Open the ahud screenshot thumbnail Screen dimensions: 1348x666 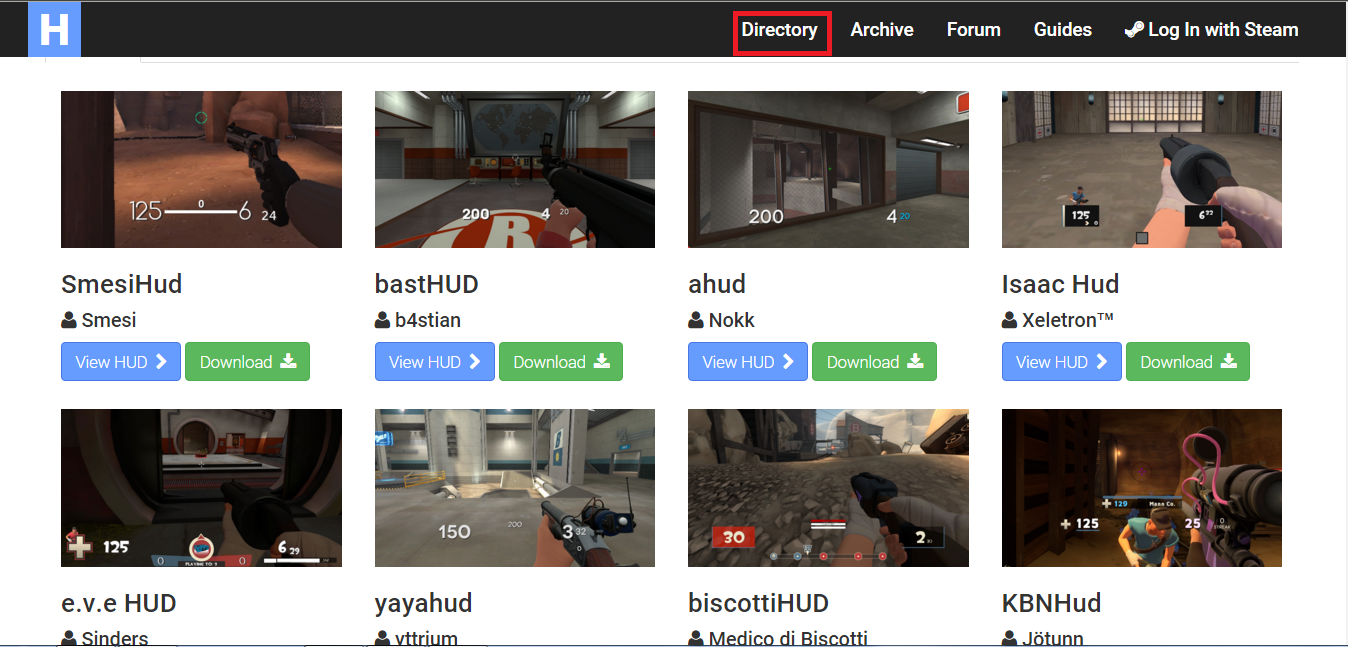(x=828, y=170)
